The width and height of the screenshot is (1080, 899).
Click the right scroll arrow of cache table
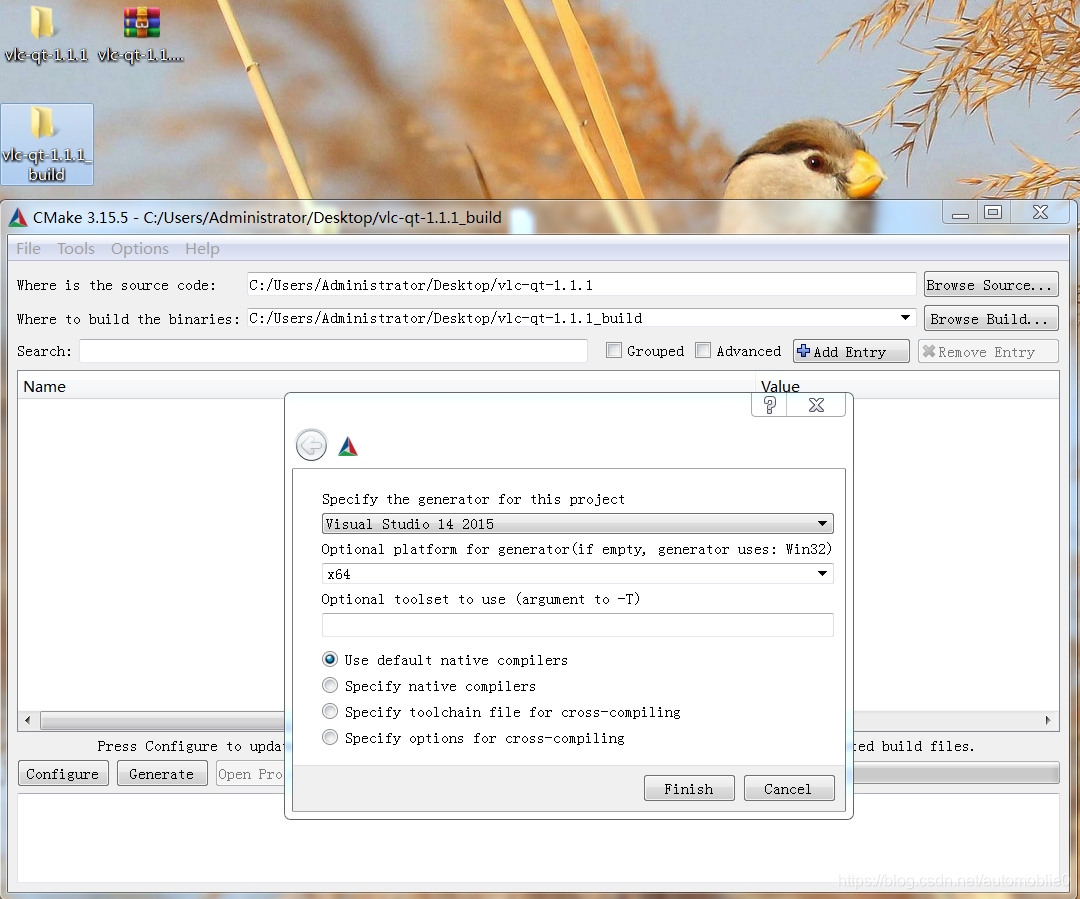pyautogui.click(x=1048, y=721)
